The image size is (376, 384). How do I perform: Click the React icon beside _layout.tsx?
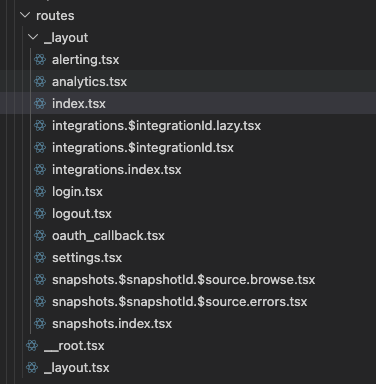coord(32,368)
